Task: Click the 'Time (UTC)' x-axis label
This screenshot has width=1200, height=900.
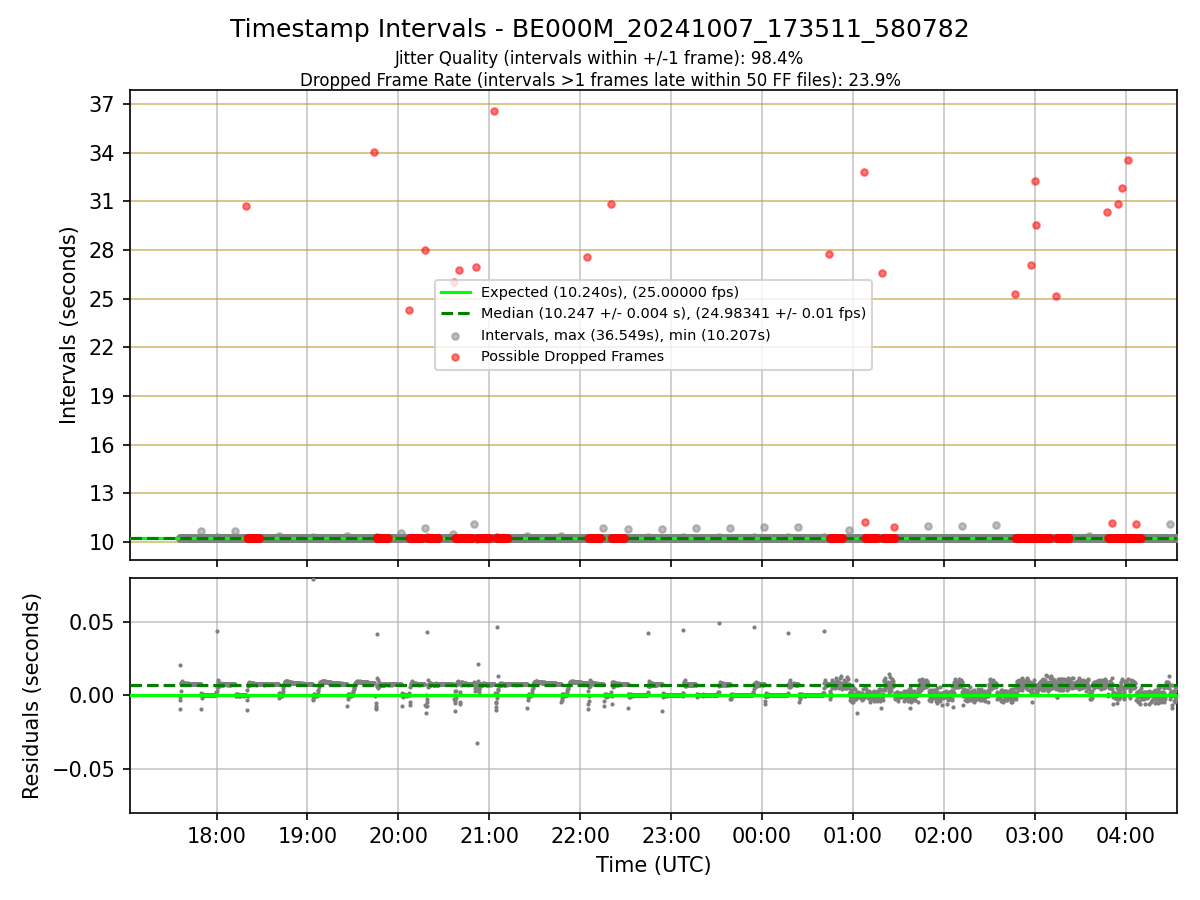Action: (x=653, y=865)
